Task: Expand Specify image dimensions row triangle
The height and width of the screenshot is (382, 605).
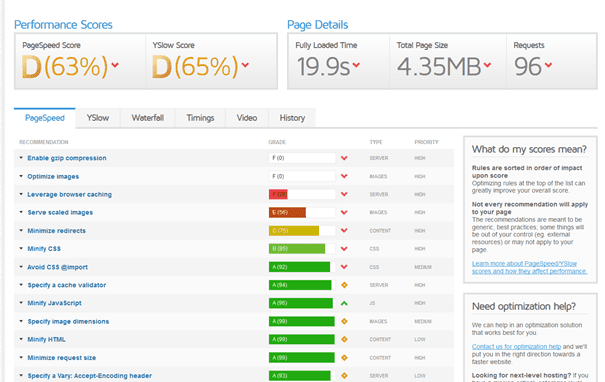Action: pyautogui.click(x=21, y=321)
